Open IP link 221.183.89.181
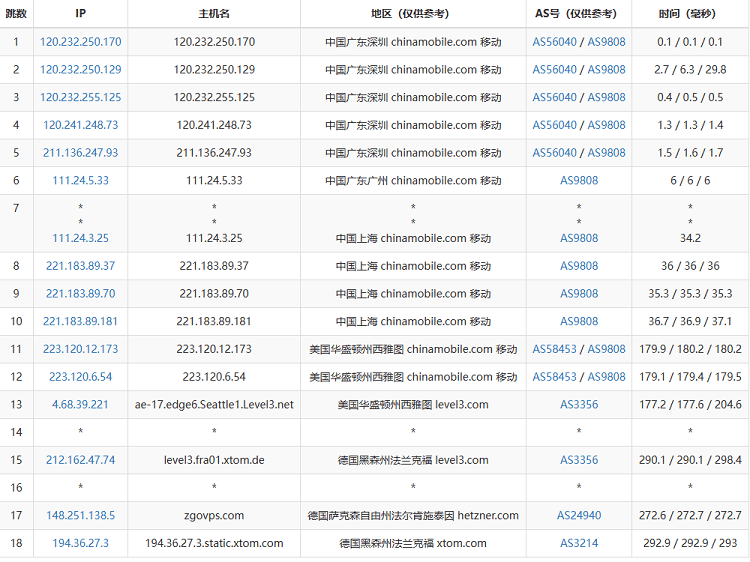 [x=80, y=321]
